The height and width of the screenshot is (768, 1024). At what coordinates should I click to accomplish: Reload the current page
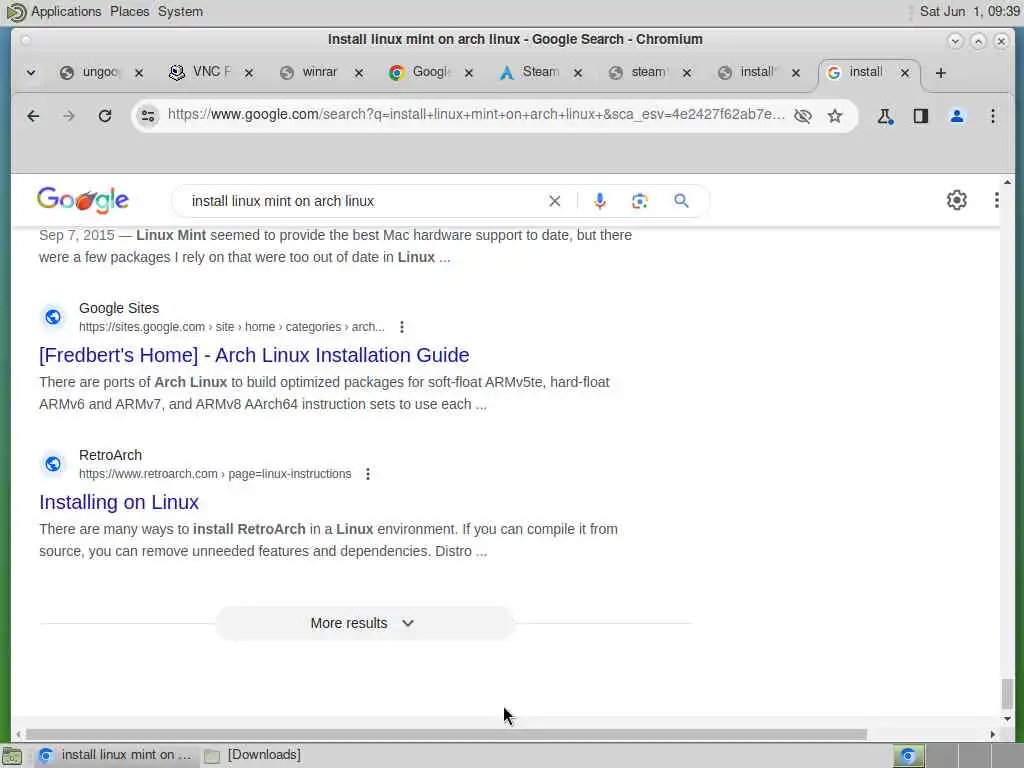coord(104,116)
